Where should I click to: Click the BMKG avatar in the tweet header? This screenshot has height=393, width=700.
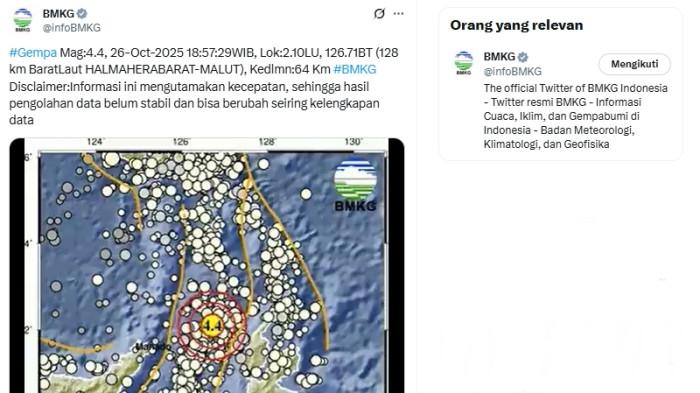click(22, 20)
